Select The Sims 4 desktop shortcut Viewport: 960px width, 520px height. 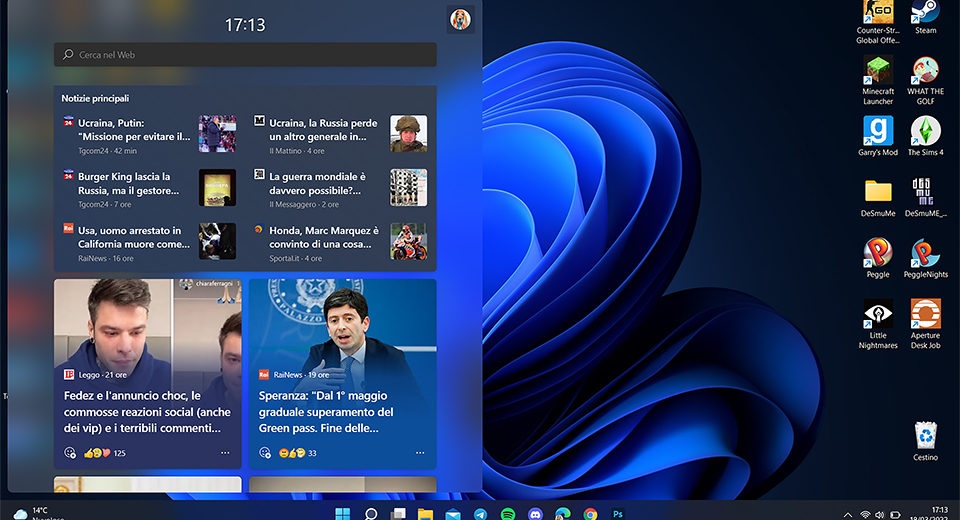(x=925, y=132)
